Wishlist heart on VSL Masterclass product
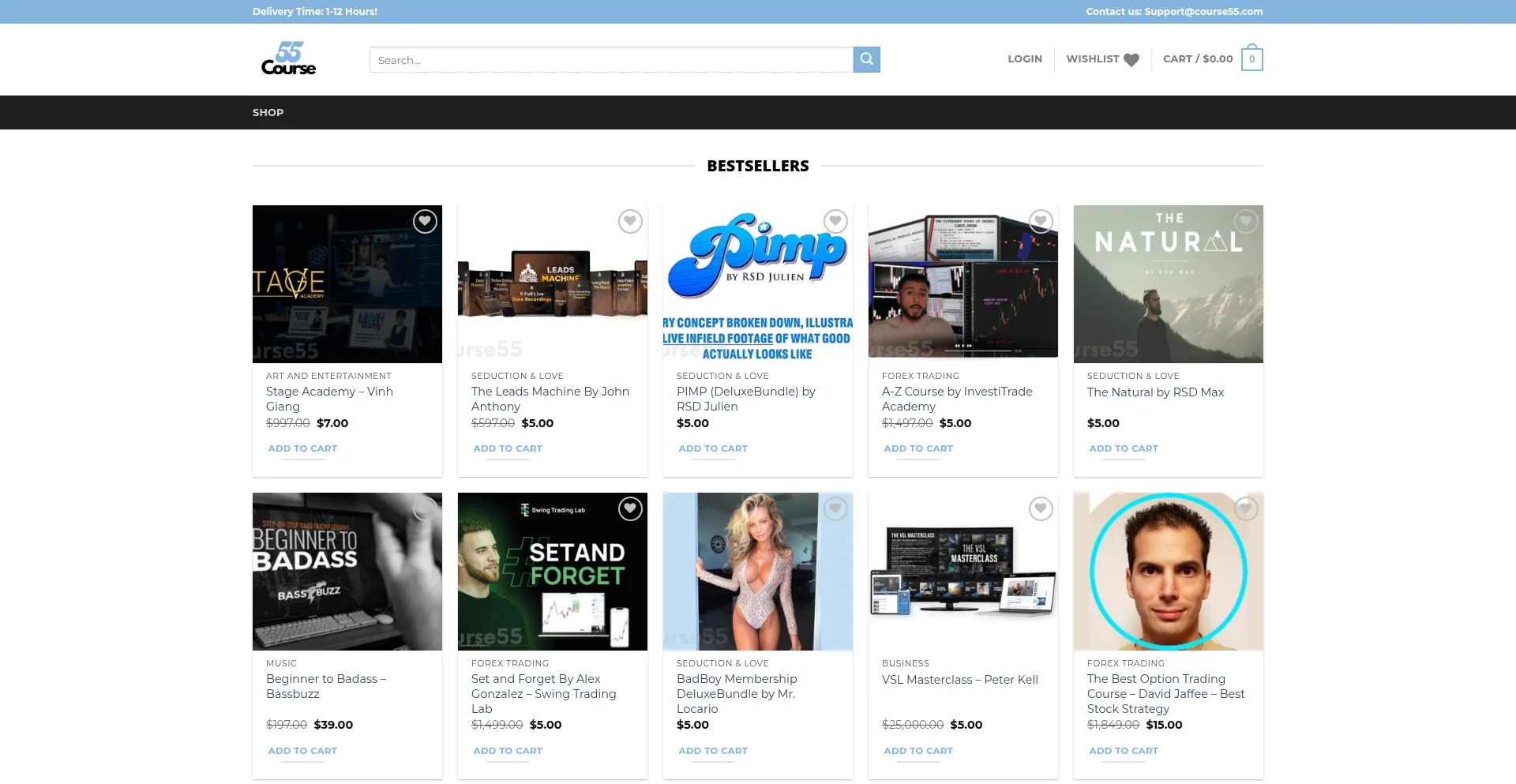Image resolution: width=1516 pixels, height=784 pixels. click(x=1041, y=509)
